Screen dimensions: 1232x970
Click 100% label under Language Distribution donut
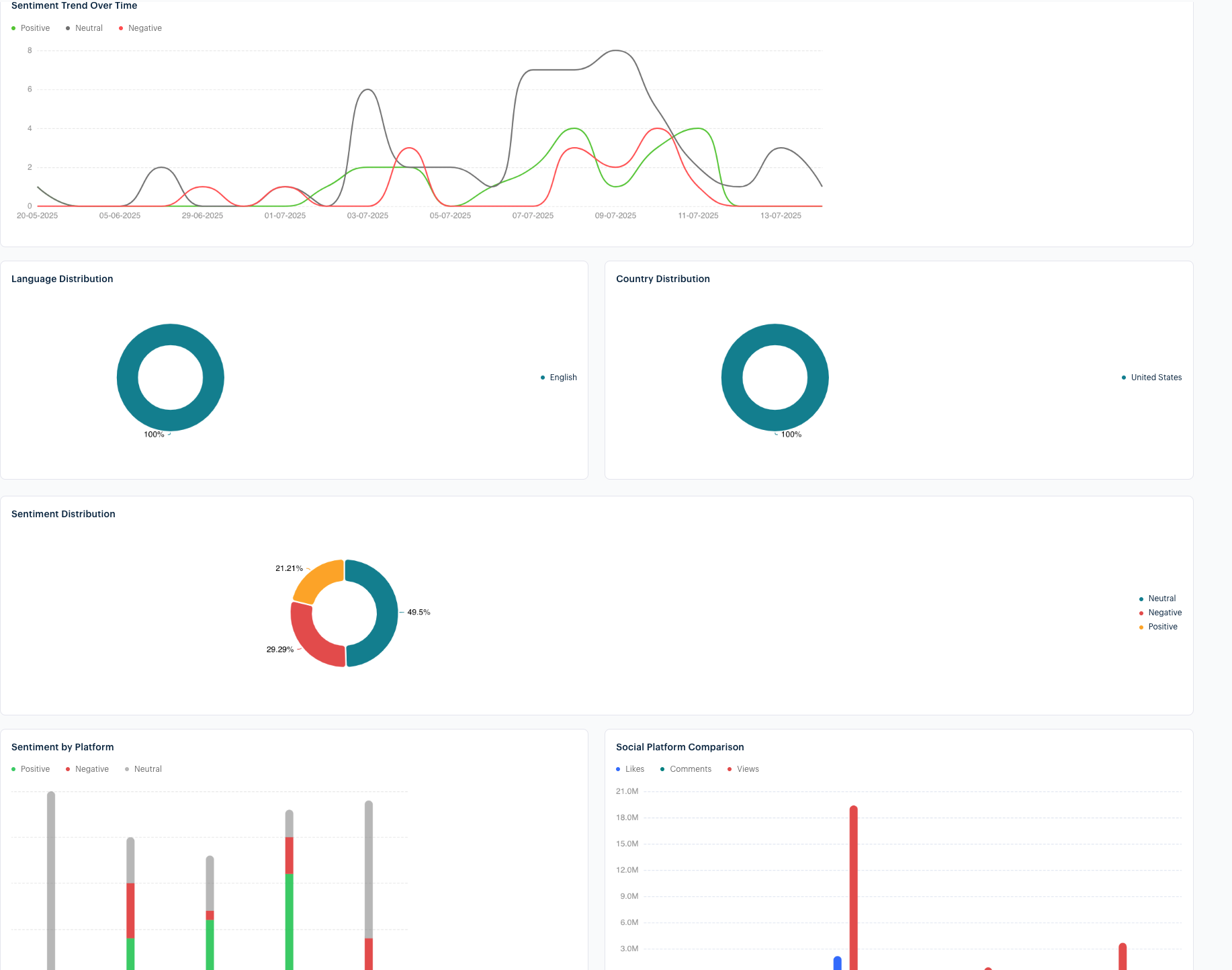tap(154, 435)
